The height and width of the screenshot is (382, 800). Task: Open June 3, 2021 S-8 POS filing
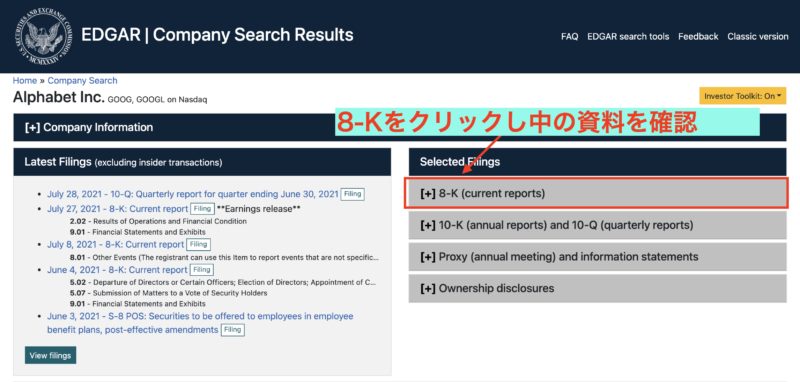[200, 323]
